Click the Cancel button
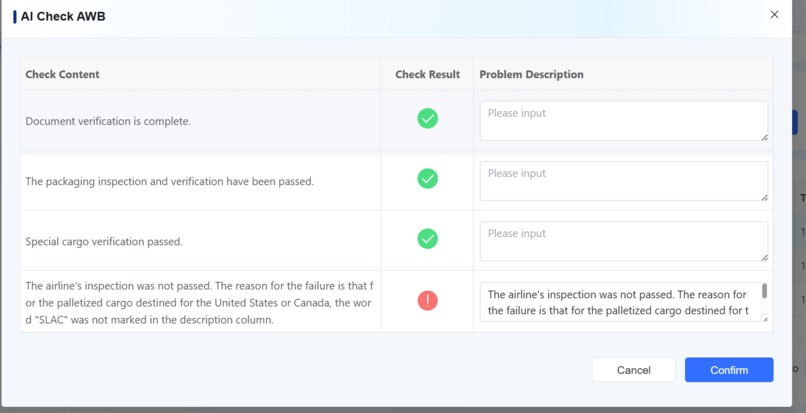Image resolution: width=806 pixels, height=413 pixels. click(x=633, y=370)
